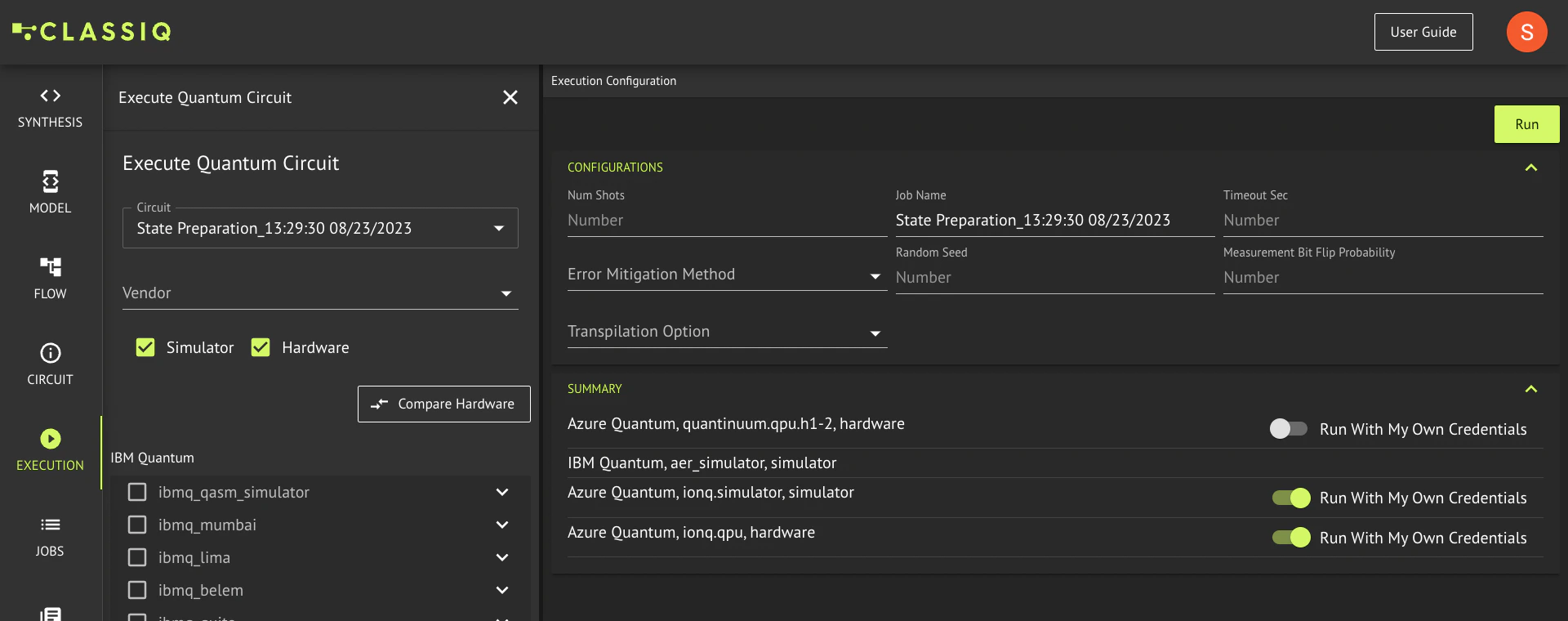Expand the ibmq_lima details chevron

502,557
